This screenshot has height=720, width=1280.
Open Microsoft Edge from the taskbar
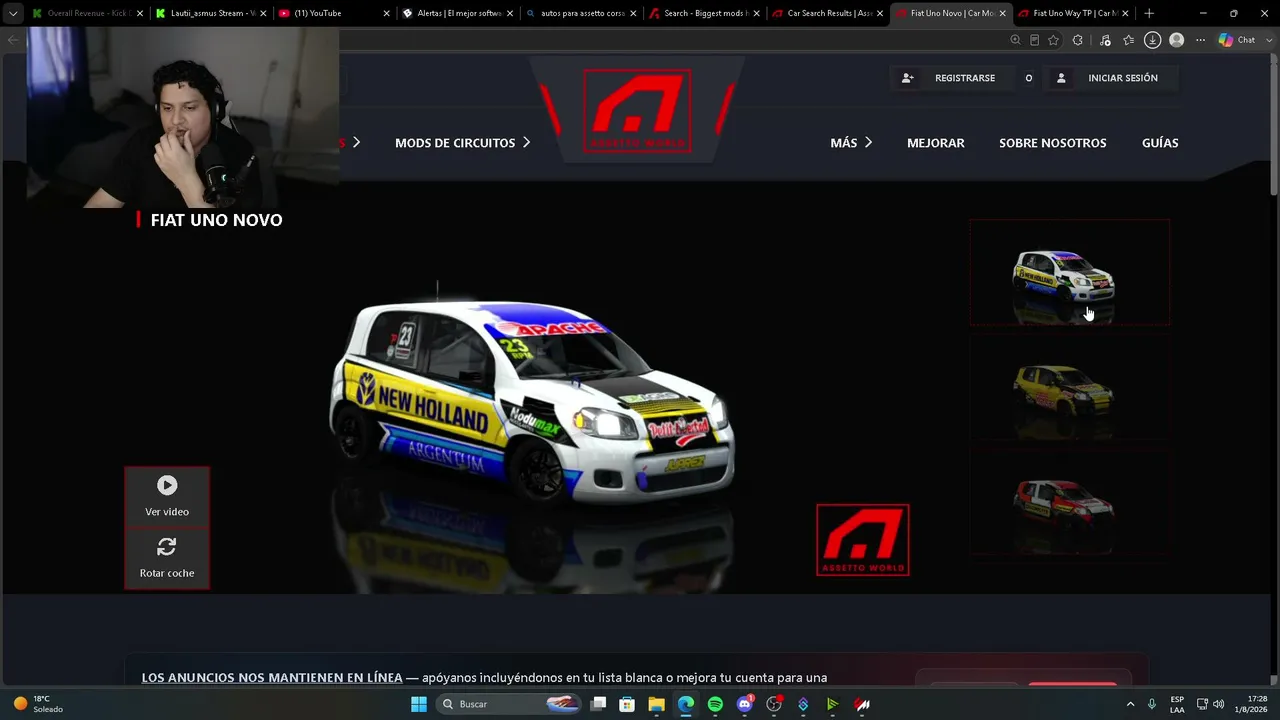[685, 704]
